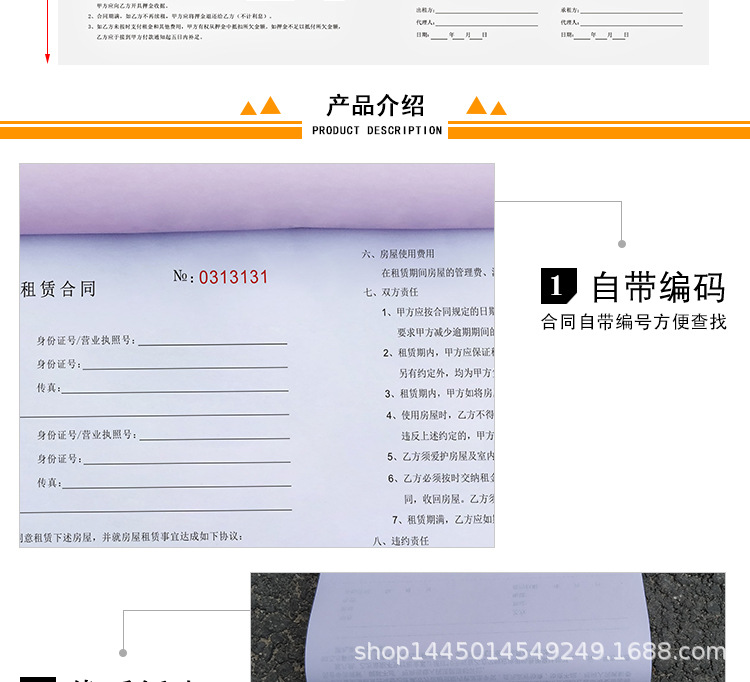This screenshot has height=682, width=750.
Task: Click the 自带编码 feature heading
Action: pyautogui.click(x=659, y=287)
